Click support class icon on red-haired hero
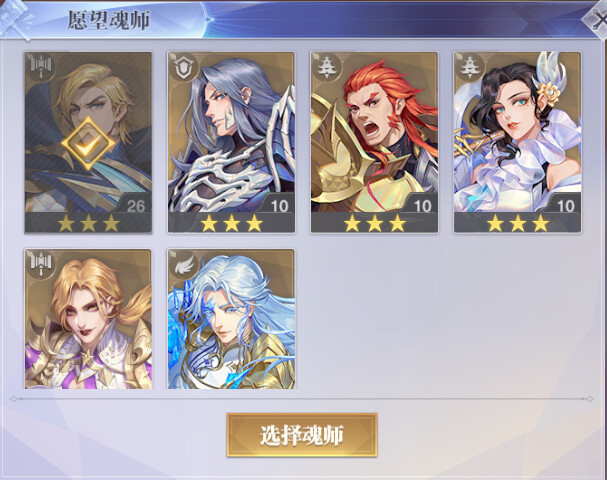Screen dimensions: 607x480 pyautogui.click(x=327, y=68)
